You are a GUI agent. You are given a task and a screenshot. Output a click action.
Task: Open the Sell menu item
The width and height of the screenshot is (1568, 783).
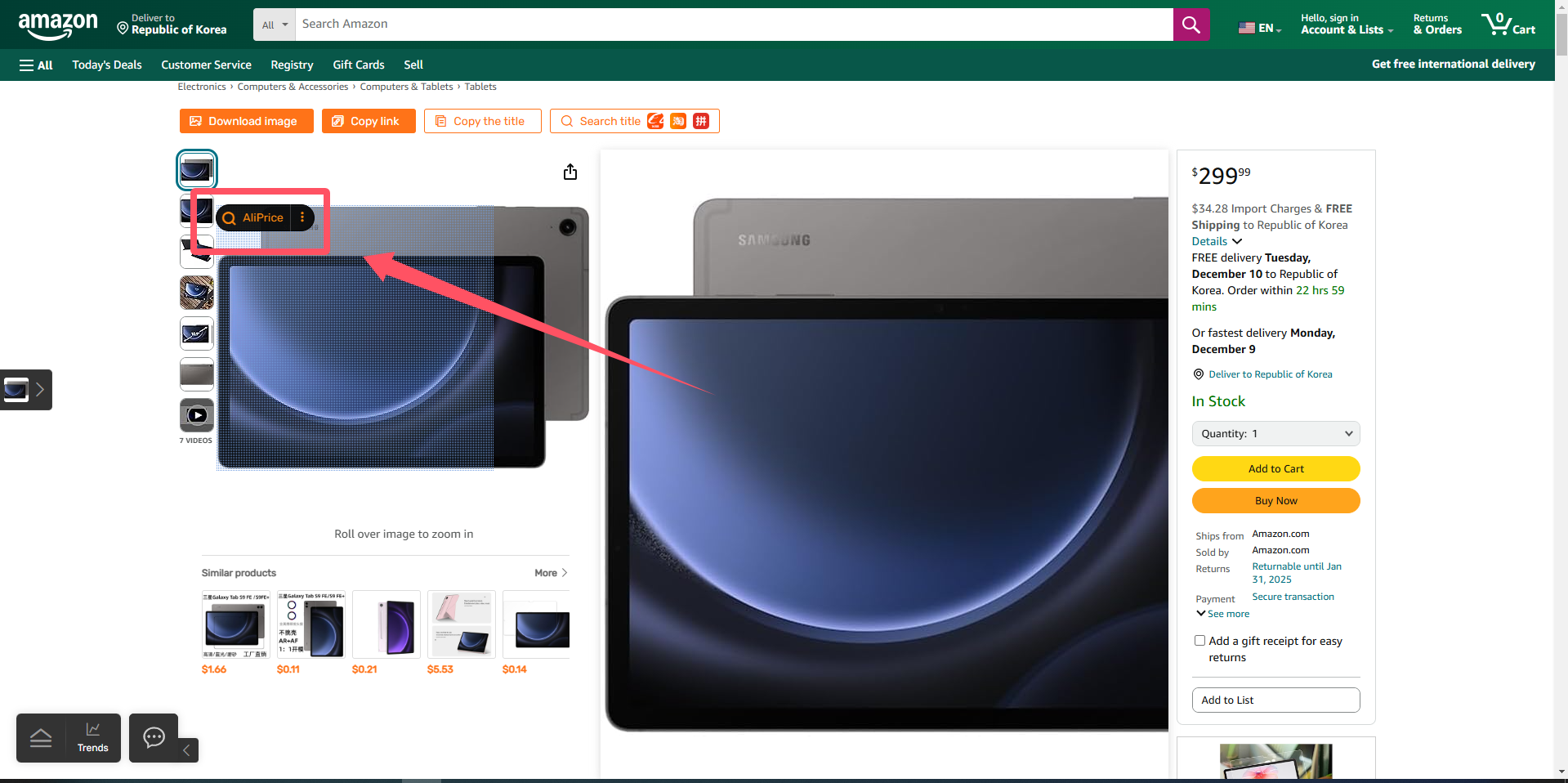click(x=413, y=65)
